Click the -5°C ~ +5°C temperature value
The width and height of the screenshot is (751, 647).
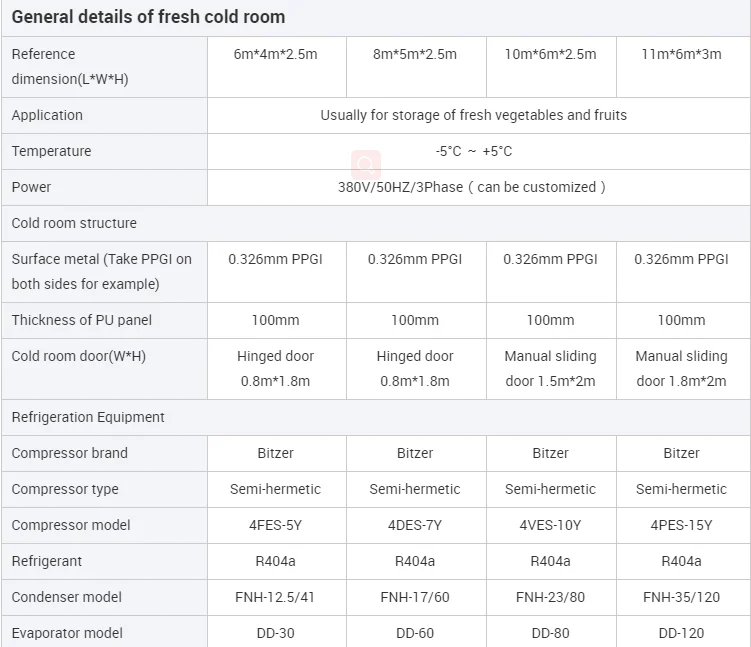point(473,151)
